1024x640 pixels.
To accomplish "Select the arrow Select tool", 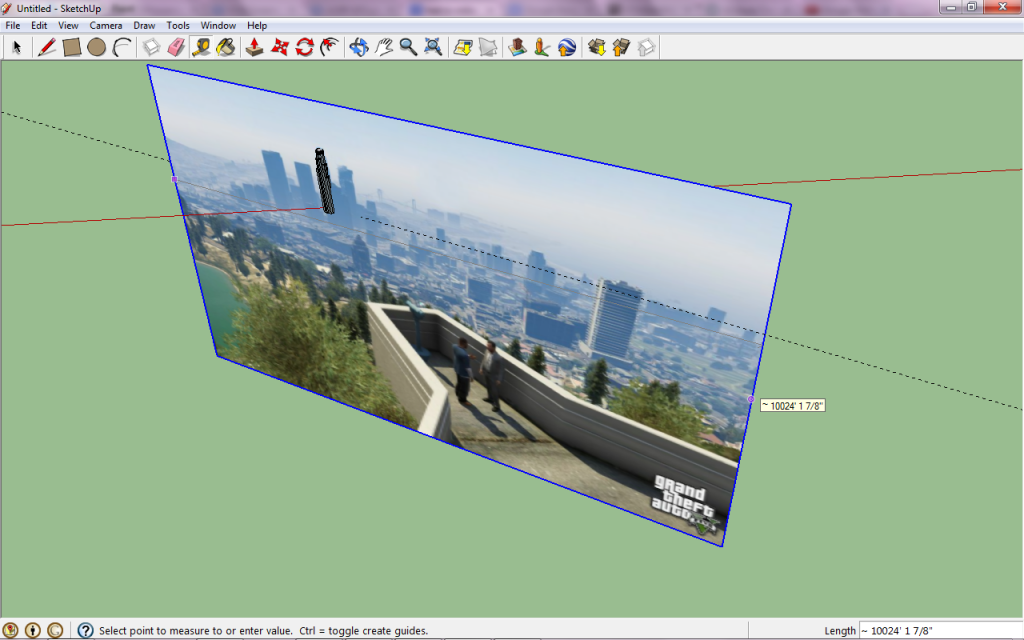I will pyautogui.click(x=17, y=47).
